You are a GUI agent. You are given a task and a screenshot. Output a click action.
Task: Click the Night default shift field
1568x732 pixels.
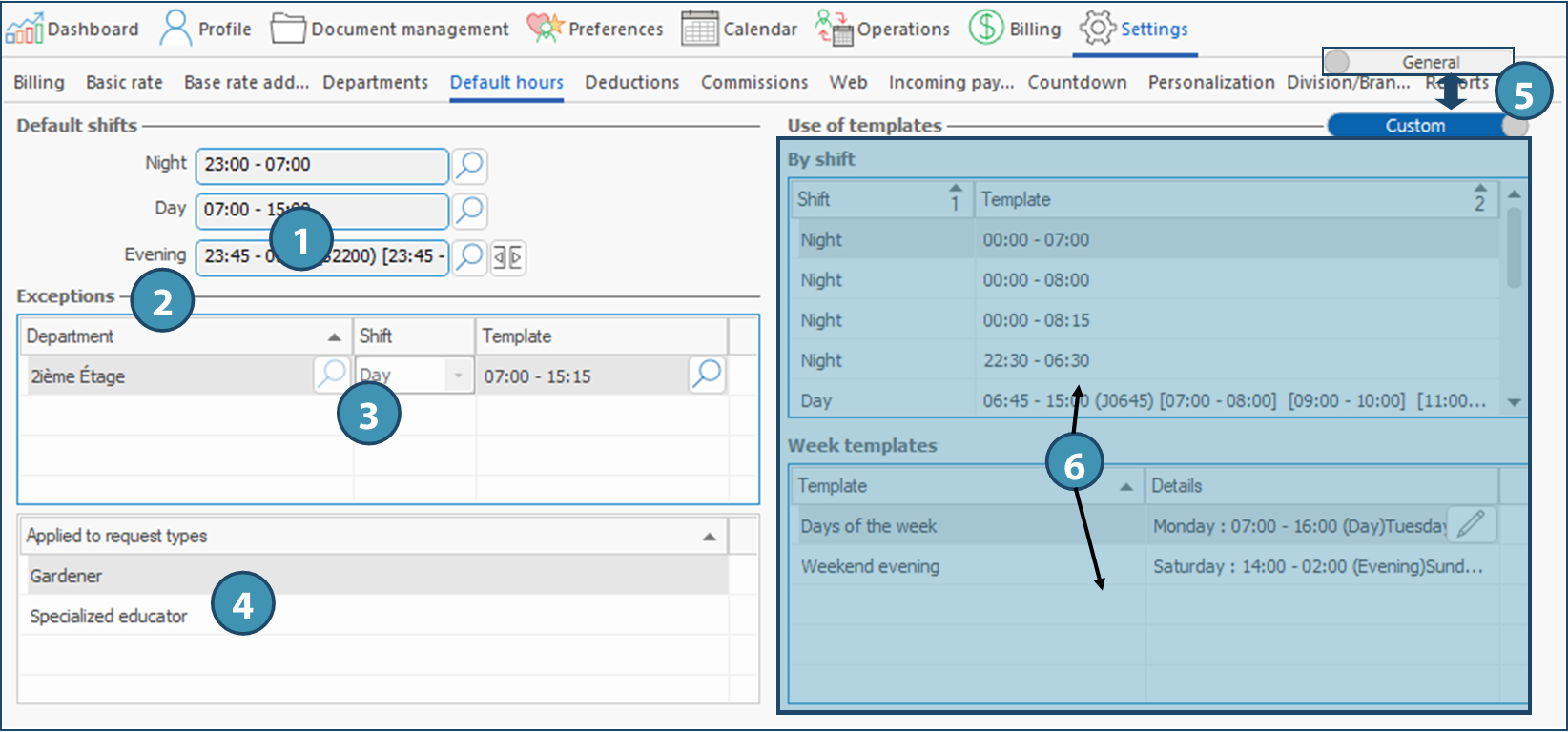click(321, 165)
